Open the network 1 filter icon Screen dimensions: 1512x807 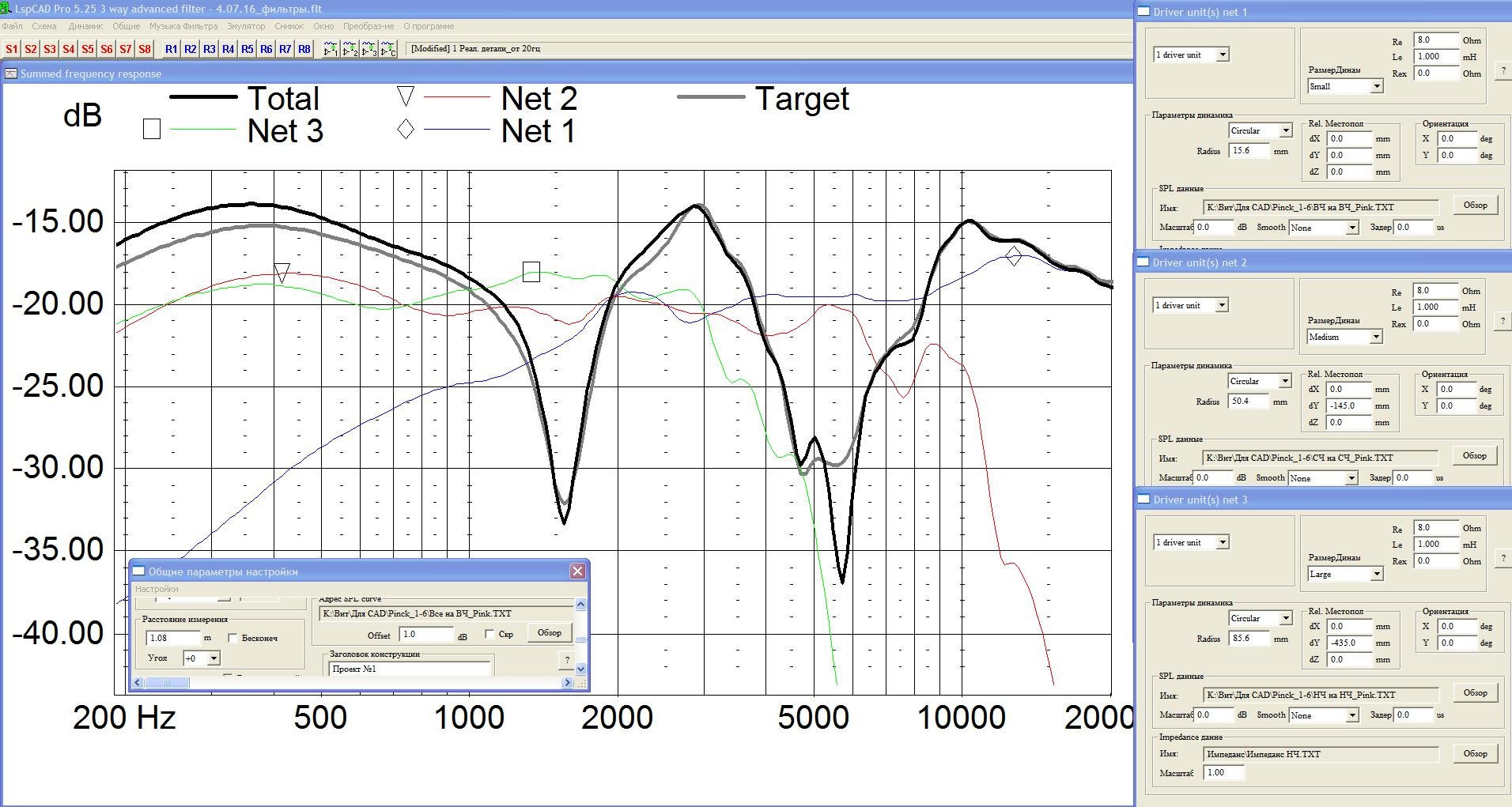click(331, 49)
